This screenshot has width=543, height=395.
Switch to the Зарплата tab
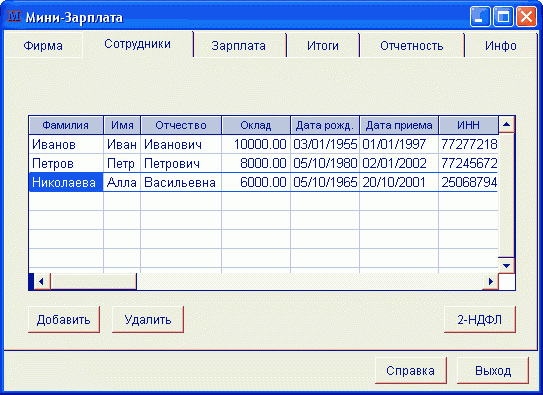coord(239,45)
